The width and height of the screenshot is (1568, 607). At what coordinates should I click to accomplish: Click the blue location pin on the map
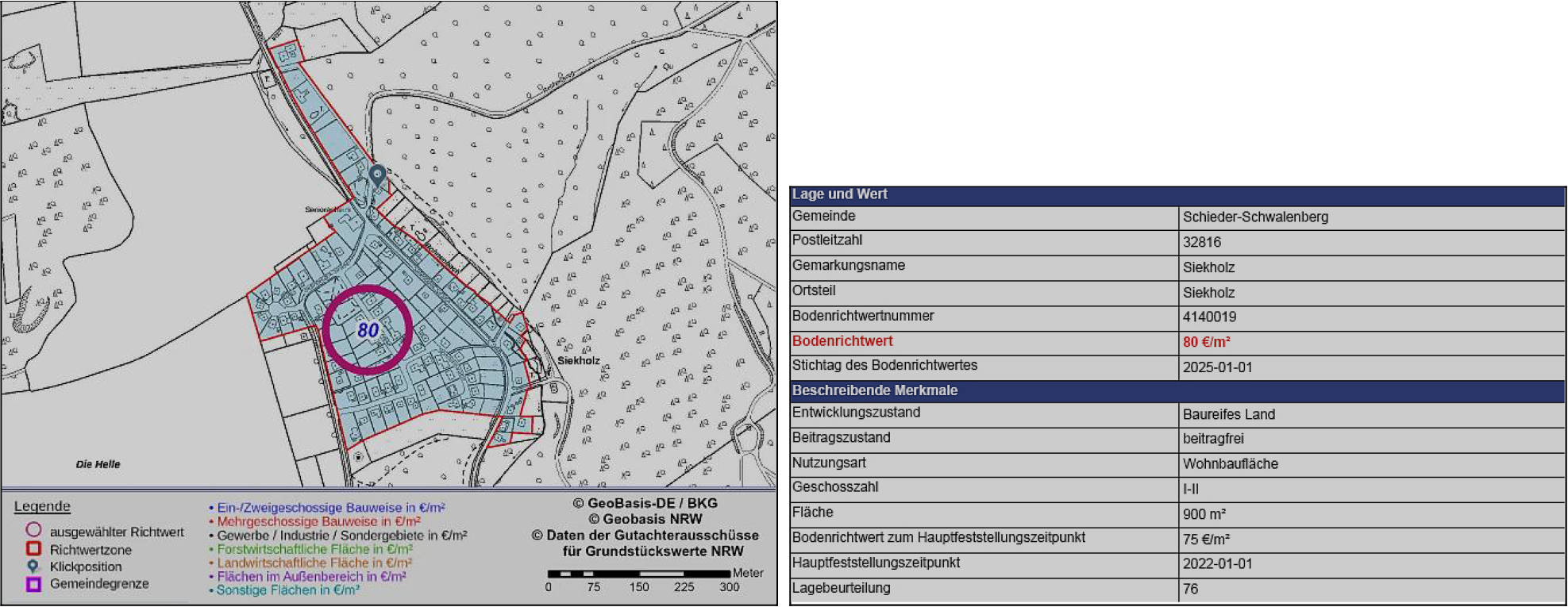(377, 175)
